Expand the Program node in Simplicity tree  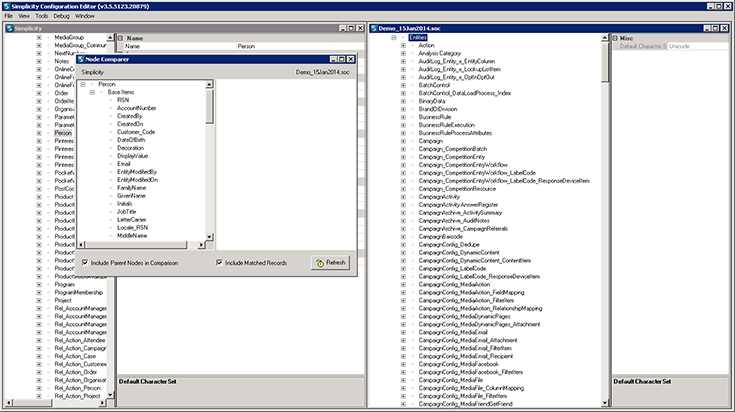(39, 285)
